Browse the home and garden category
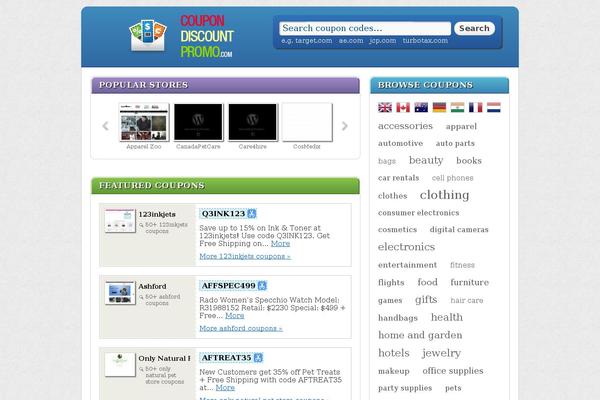Image resolution: width=600 pixels, height=400 pixels. pos(420,335)
